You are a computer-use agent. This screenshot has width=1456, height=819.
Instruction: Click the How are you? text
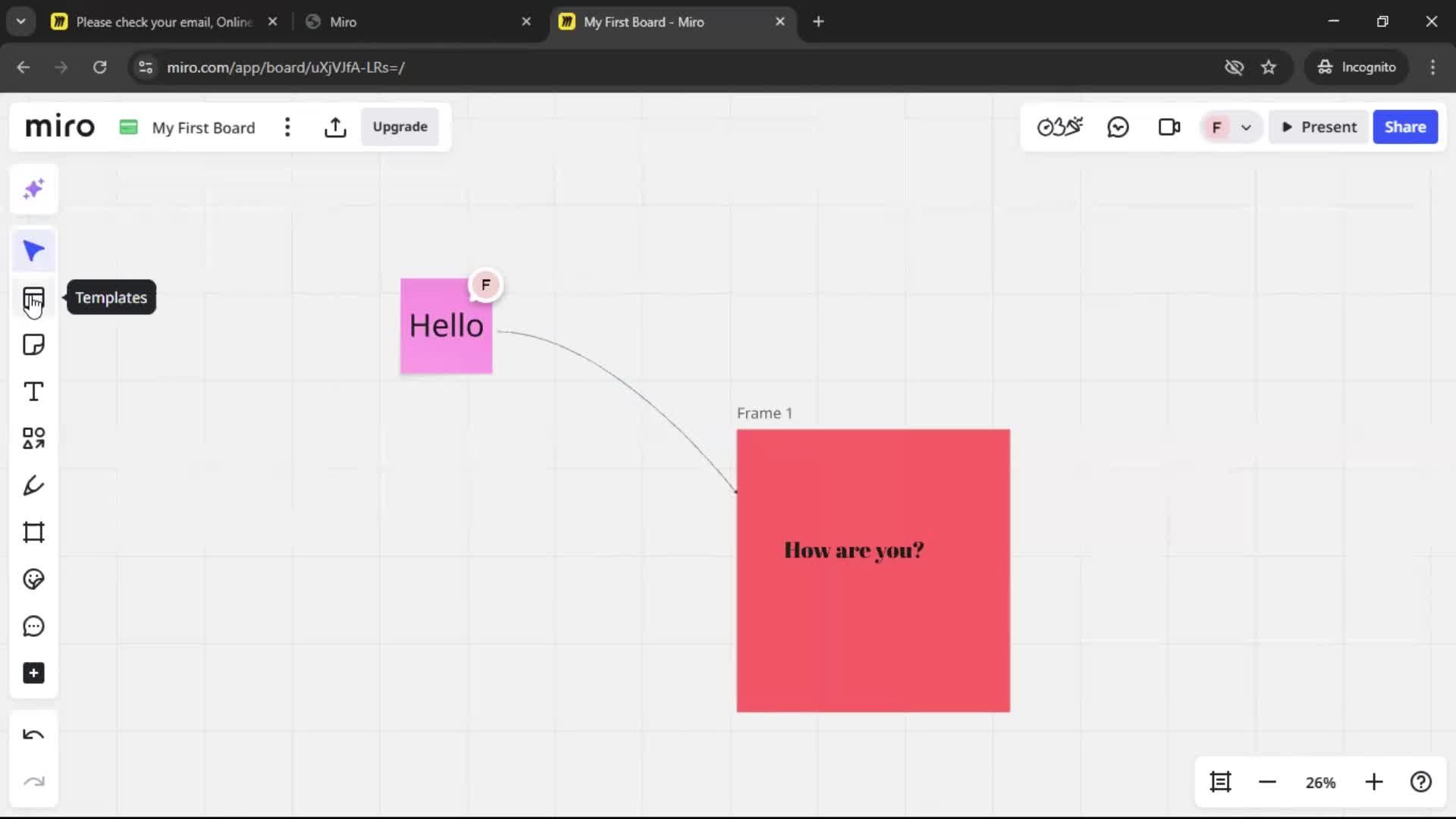tap(854, 550)
